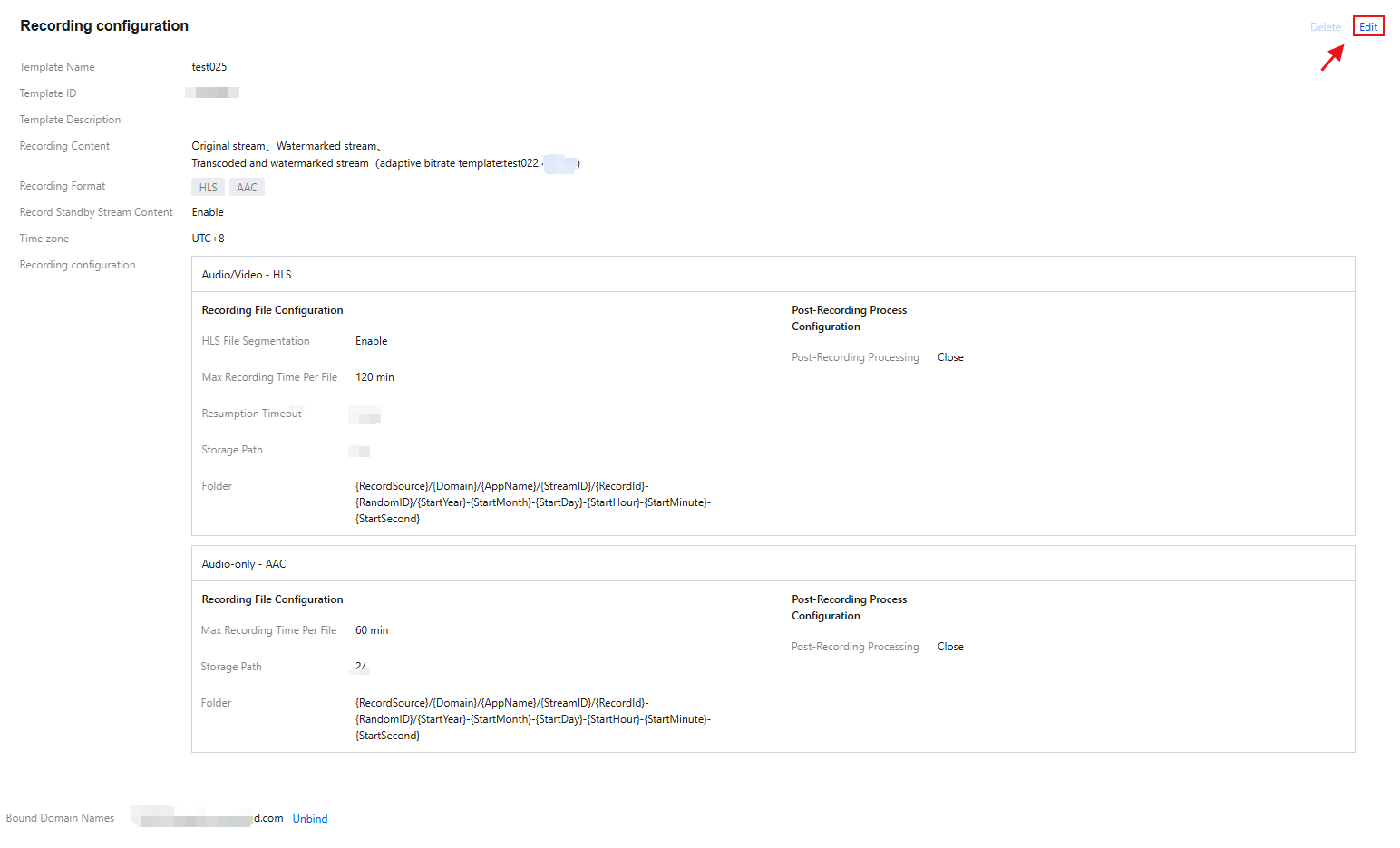Click the AAC section folder path text
Screen dimensions: 1400x848
pyautogui.click(x=532, y=719)
